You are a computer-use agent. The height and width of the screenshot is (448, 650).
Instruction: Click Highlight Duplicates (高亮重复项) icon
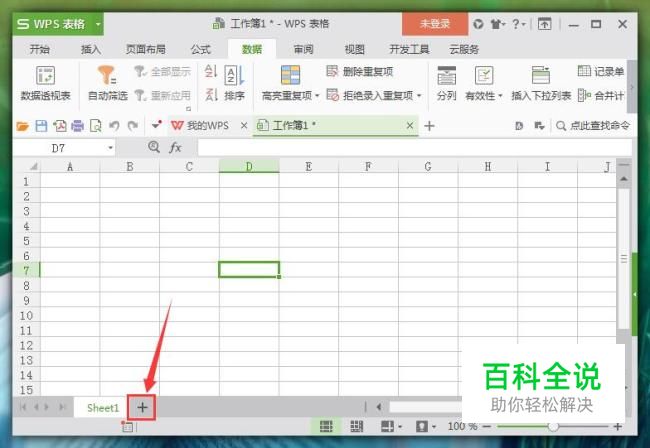[x=290, y=75]
